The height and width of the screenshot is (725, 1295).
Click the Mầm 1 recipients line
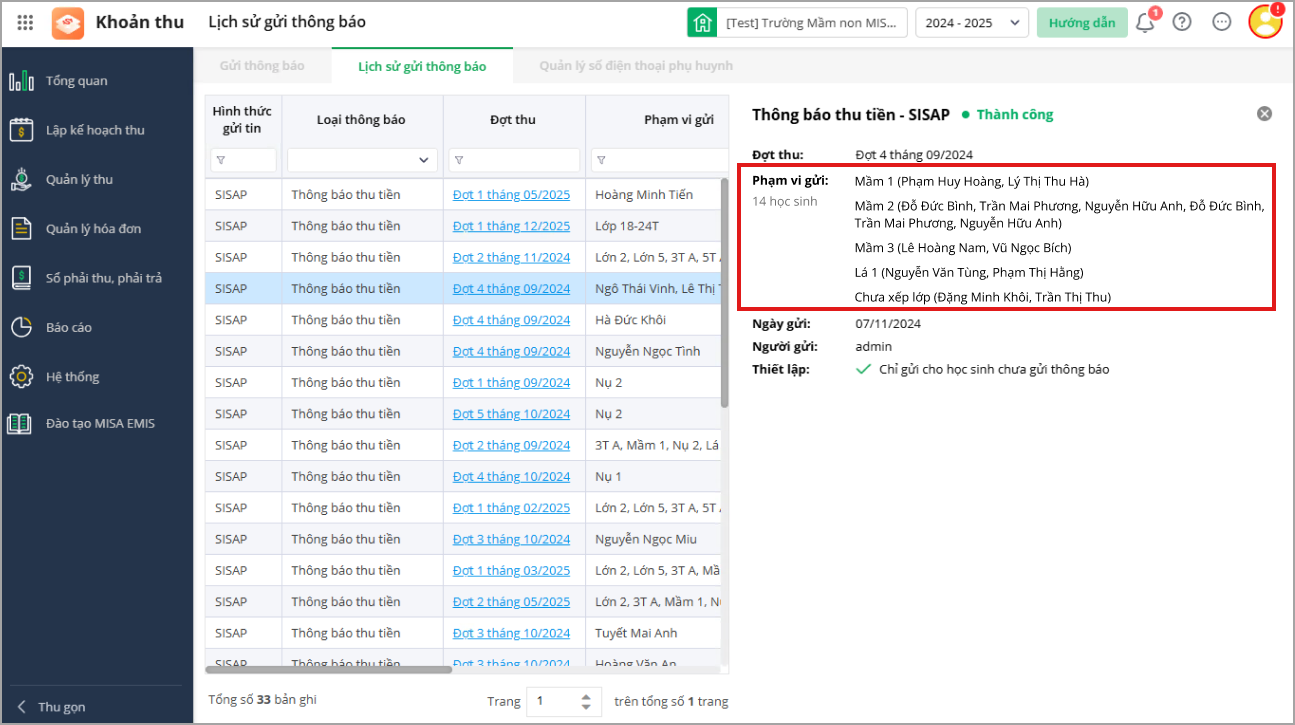click(971, 182)
